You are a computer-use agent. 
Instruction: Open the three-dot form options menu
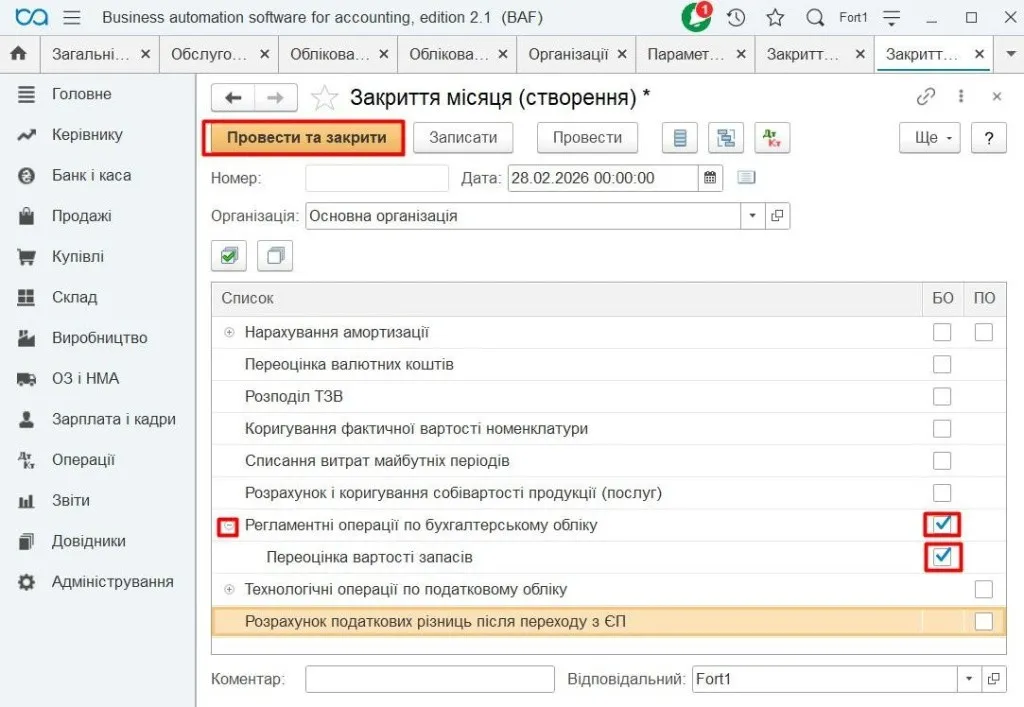click(x=961, y=97)
